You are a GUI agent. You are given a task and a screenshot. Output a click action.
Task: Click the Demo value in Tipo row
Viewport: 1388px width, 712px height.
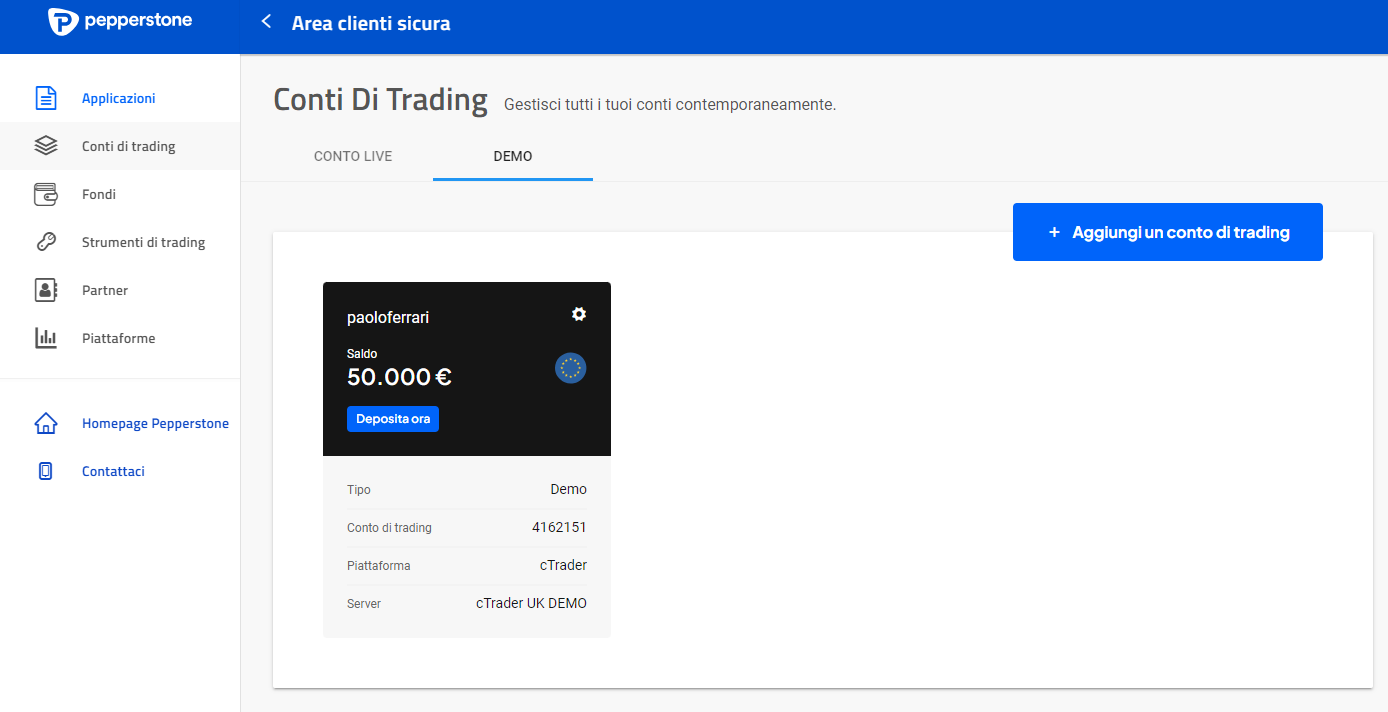(x=569, y=489)
